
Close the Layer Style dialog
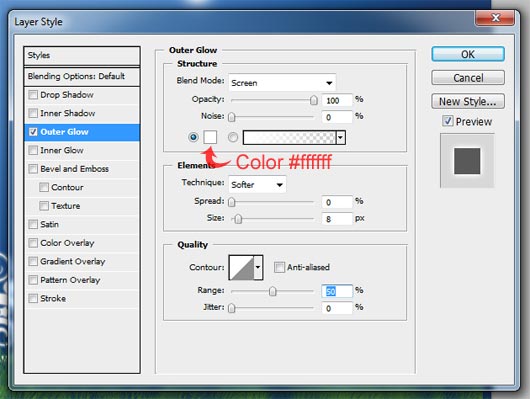point(495,18)
